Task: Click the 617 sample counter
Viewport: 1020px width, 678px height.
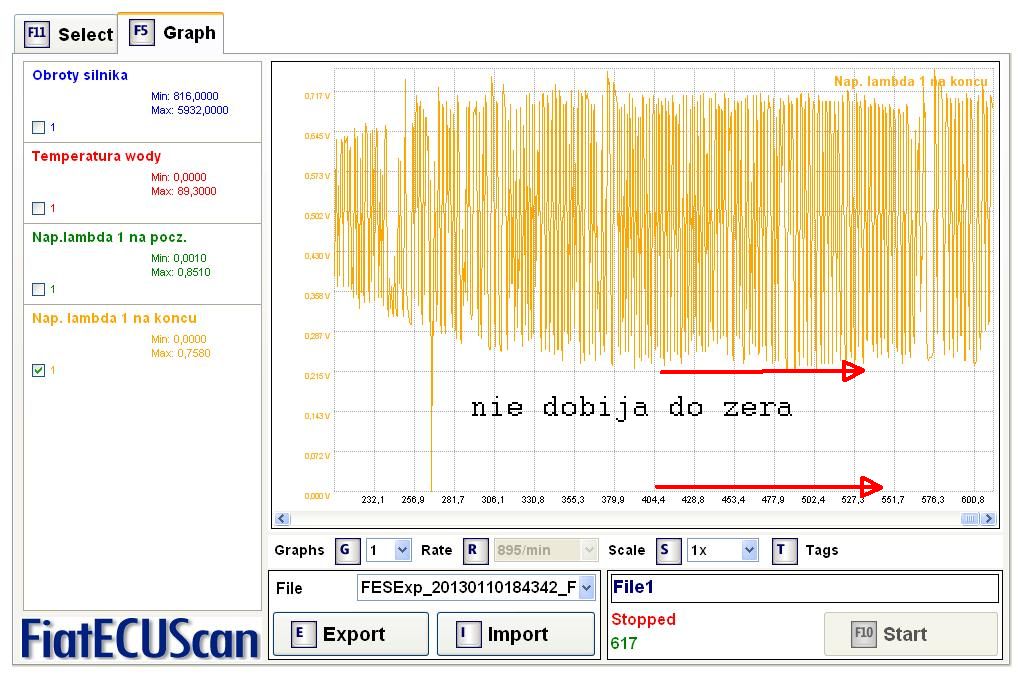Action: (x=624, y=644)
